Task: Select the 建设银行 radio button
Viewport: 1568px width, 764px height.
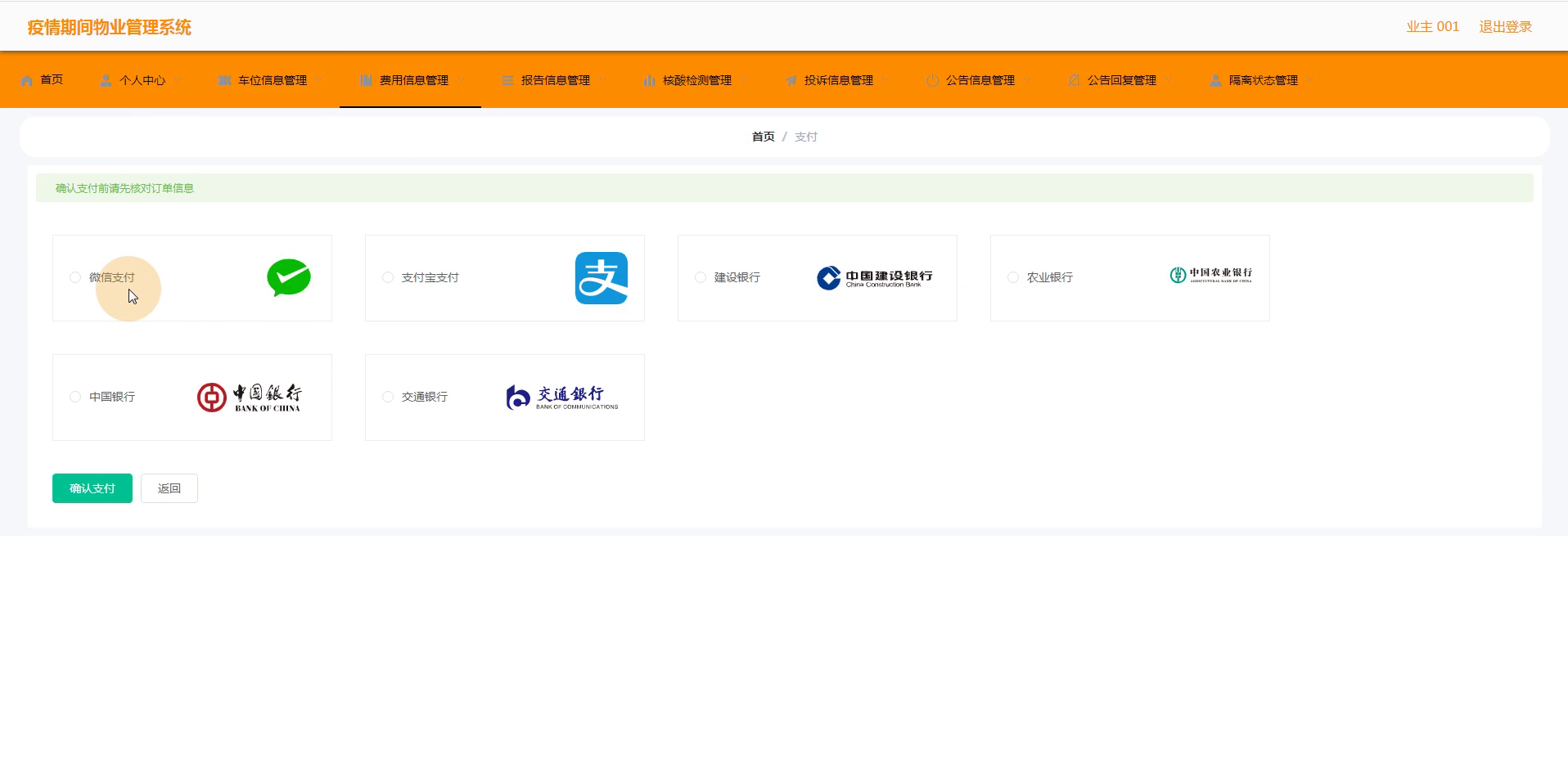Action: coord(701,277)
